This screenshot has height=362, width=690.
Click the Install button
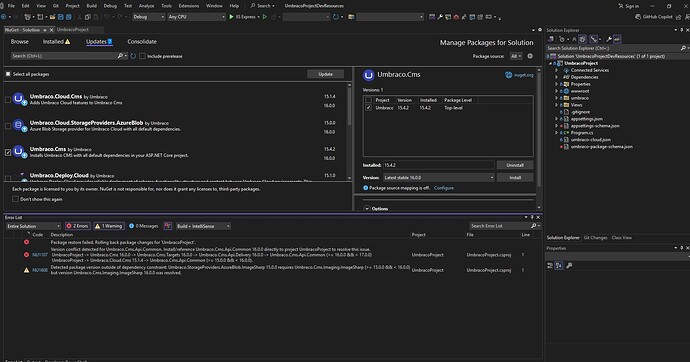(x=514, y=177)
